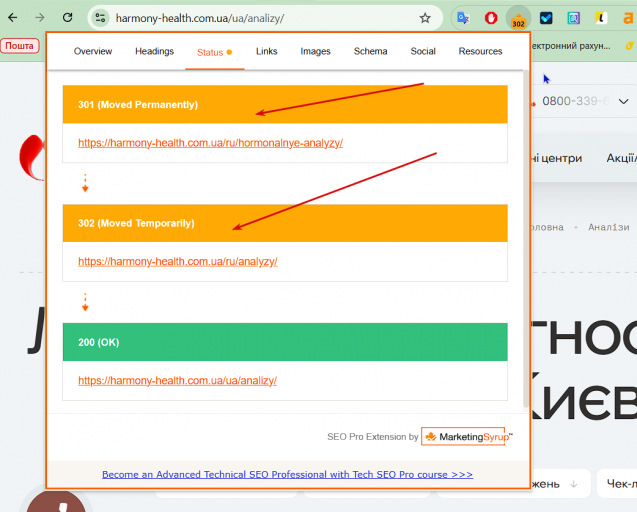Bookmark this page with the star icon
Image resolution: width=637 pixels, height=512 pixels.
pyautogui.click(x=425, y=18)
